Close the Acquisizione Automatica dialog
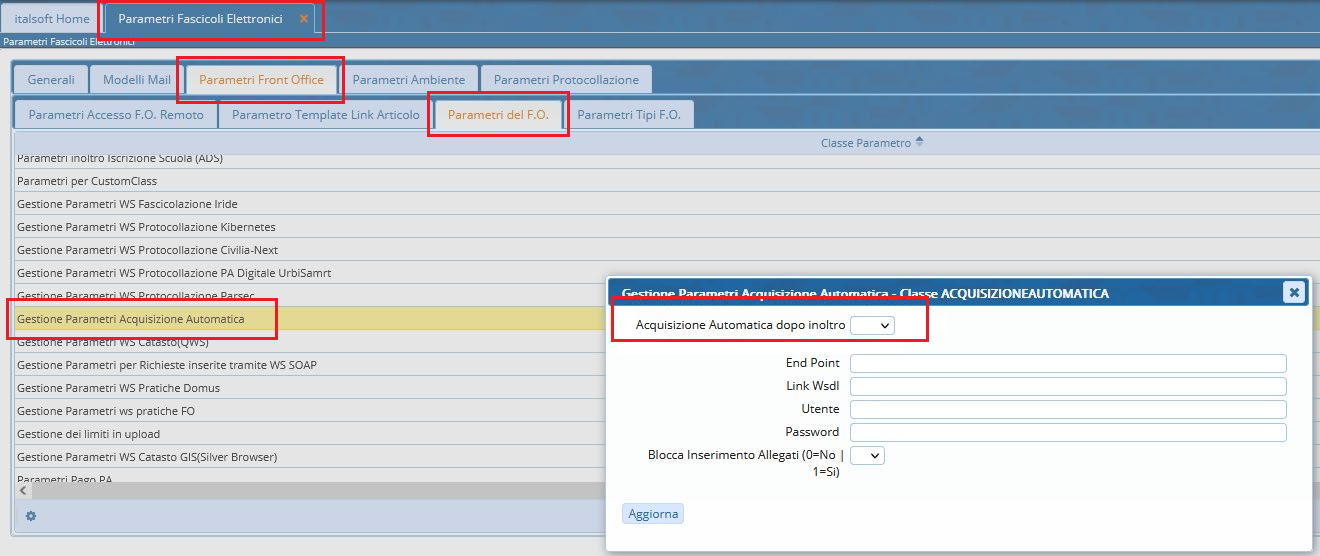 [1294, 292]
